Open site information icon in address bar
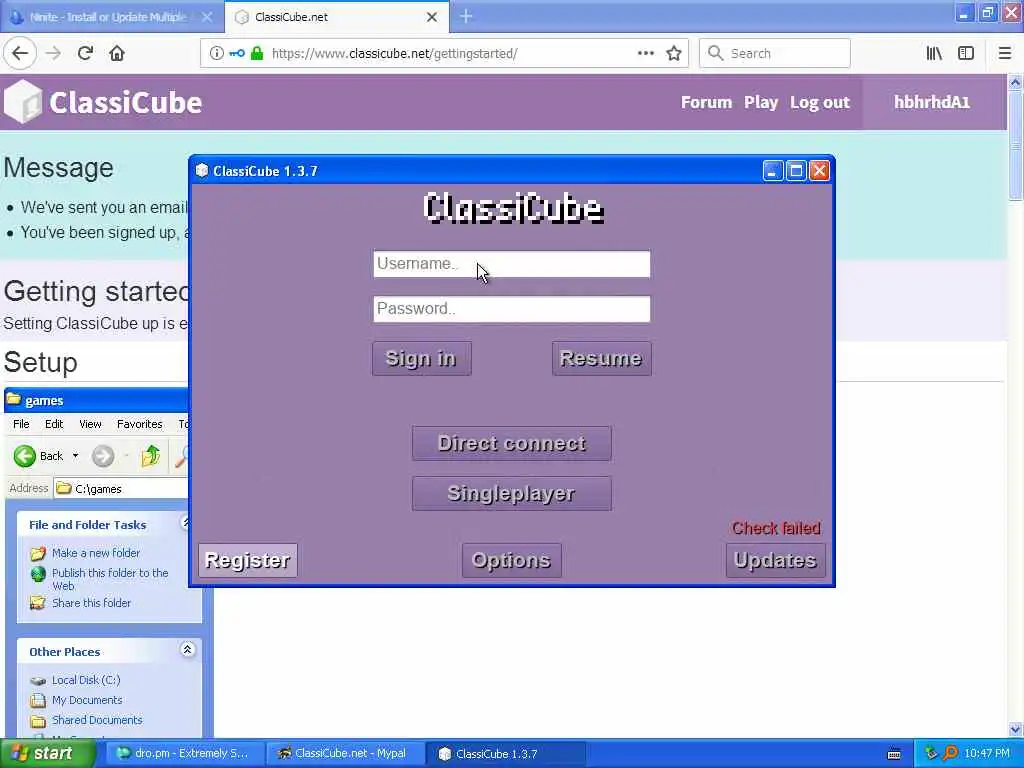This screenshot has width=1024, height=768. coord(216,53)
